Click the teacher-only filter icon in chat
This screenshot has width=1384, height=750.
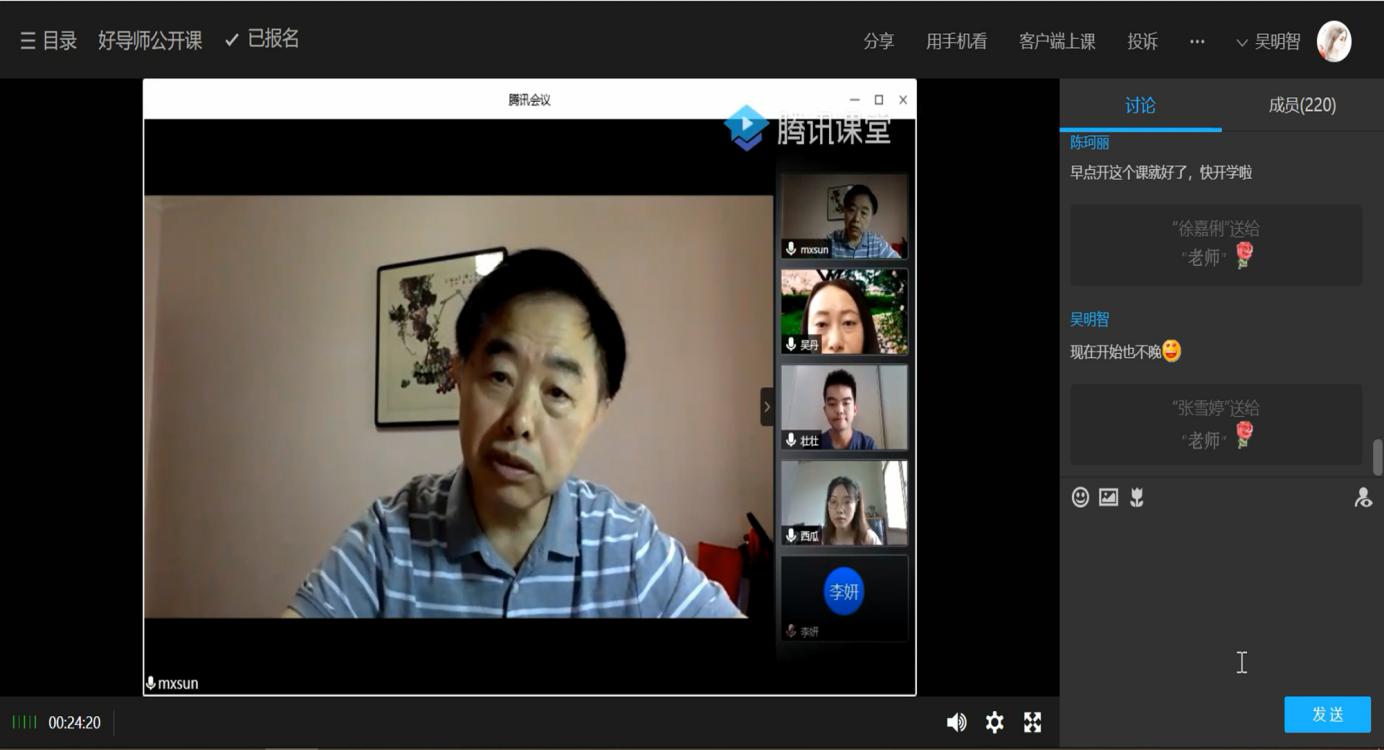tap(1363, 497)
